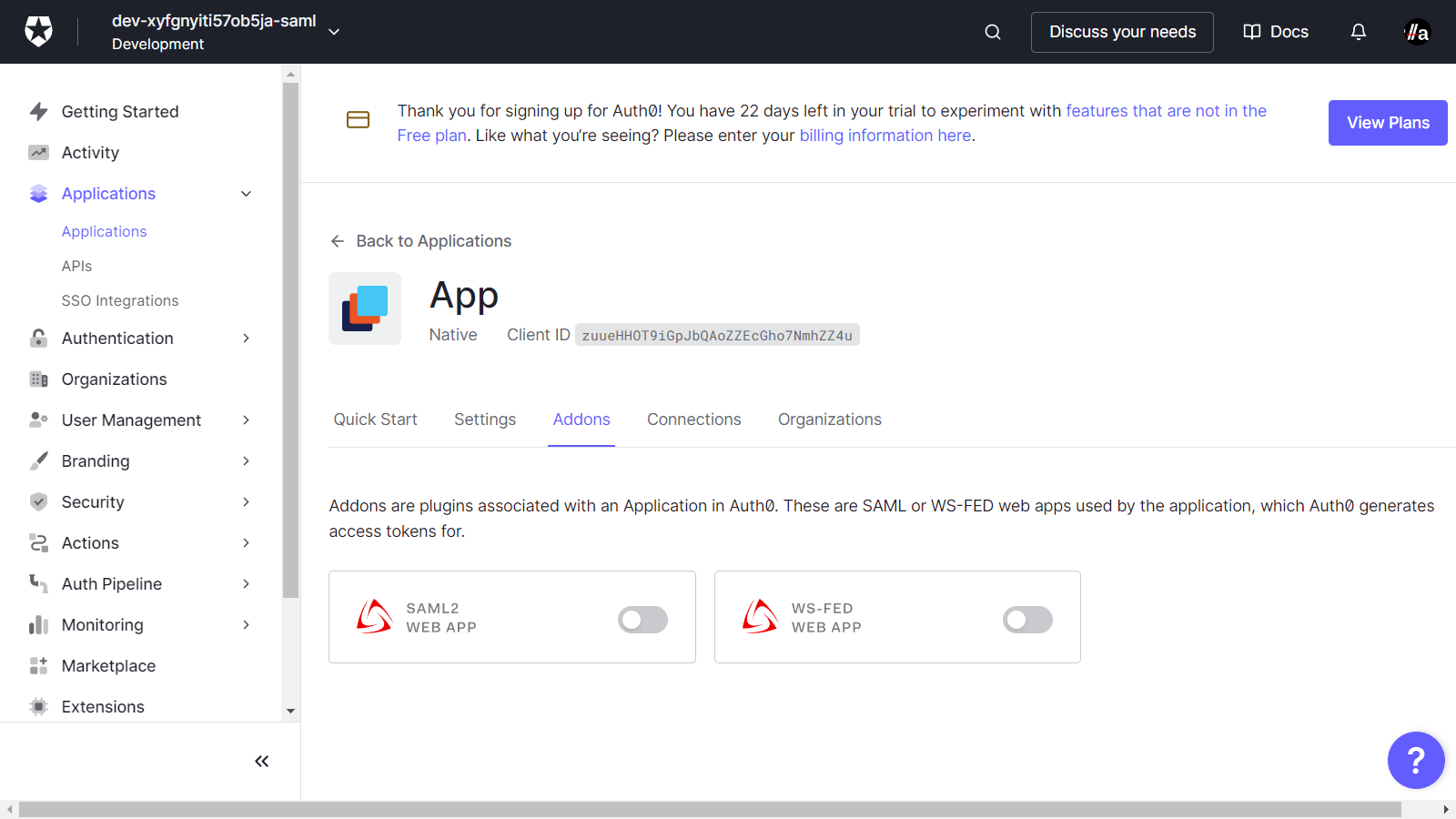The width and height of the screenshot is (1456, 819).
Task: Open the user avatar menu
Action: click(x=1417, y=32)
